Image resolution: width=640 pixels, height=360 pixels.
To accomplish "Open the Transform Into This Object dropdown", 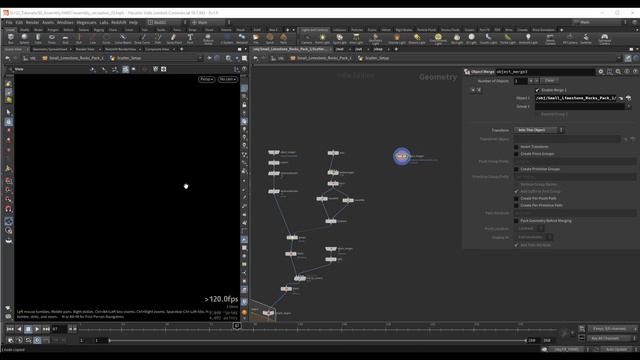I will click(x=539, y=130).
